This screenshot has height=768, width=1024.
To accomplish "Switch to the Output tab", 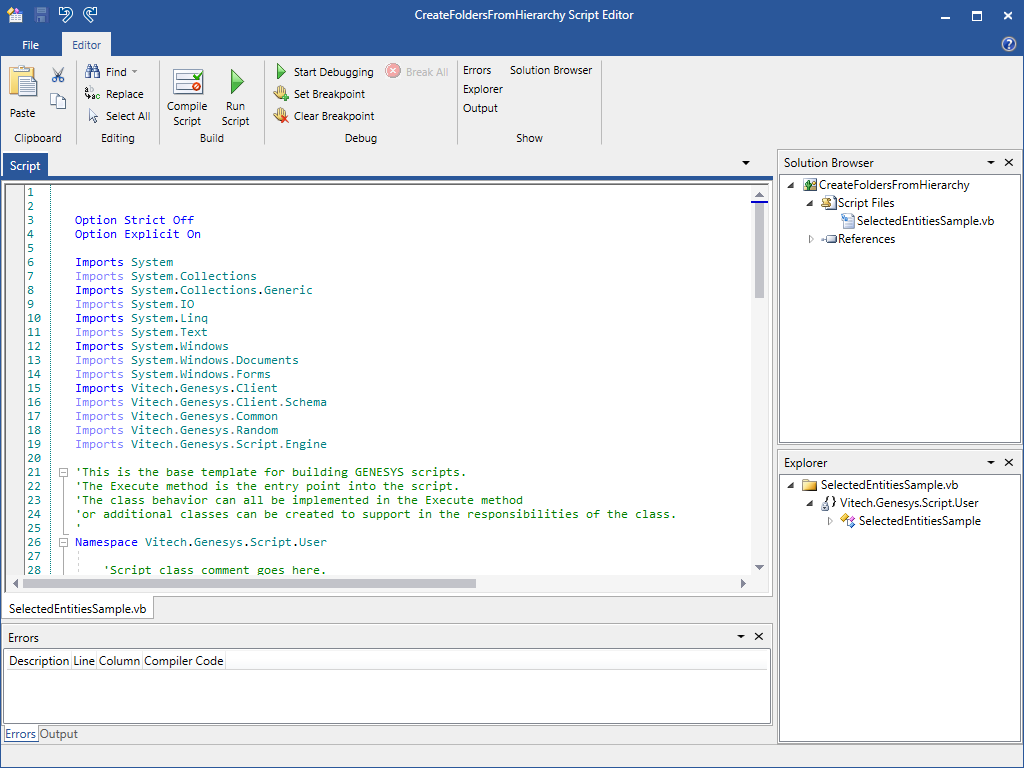I will [x=58, y=734].
